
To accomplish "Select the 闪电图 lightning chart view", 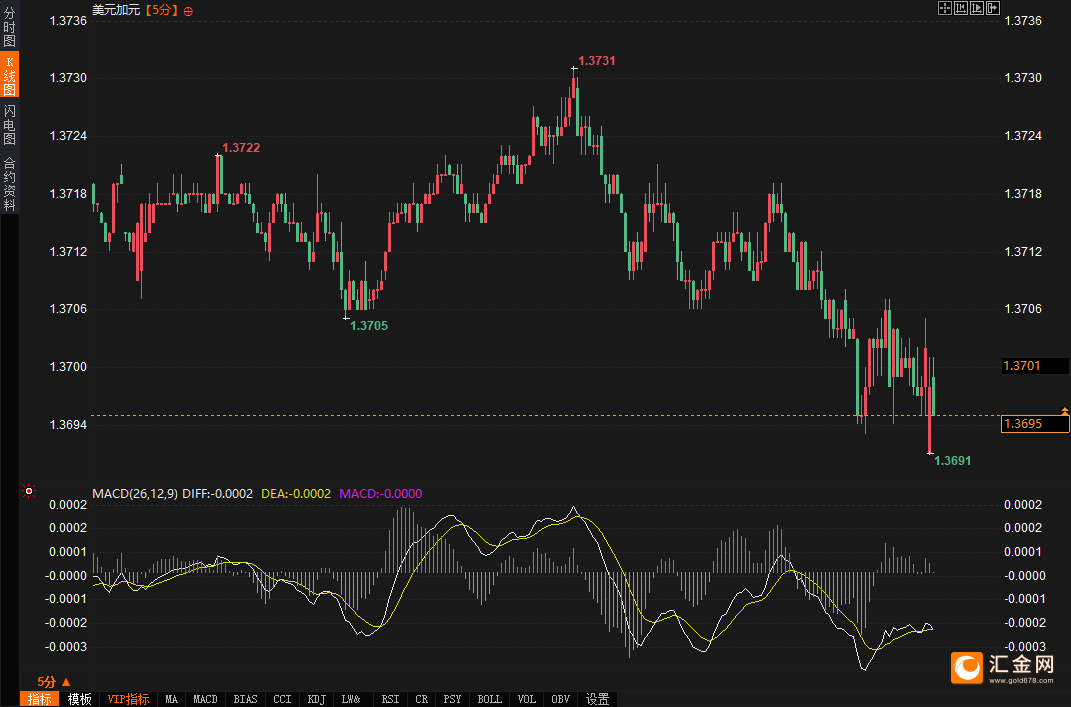I will [9, 125].
